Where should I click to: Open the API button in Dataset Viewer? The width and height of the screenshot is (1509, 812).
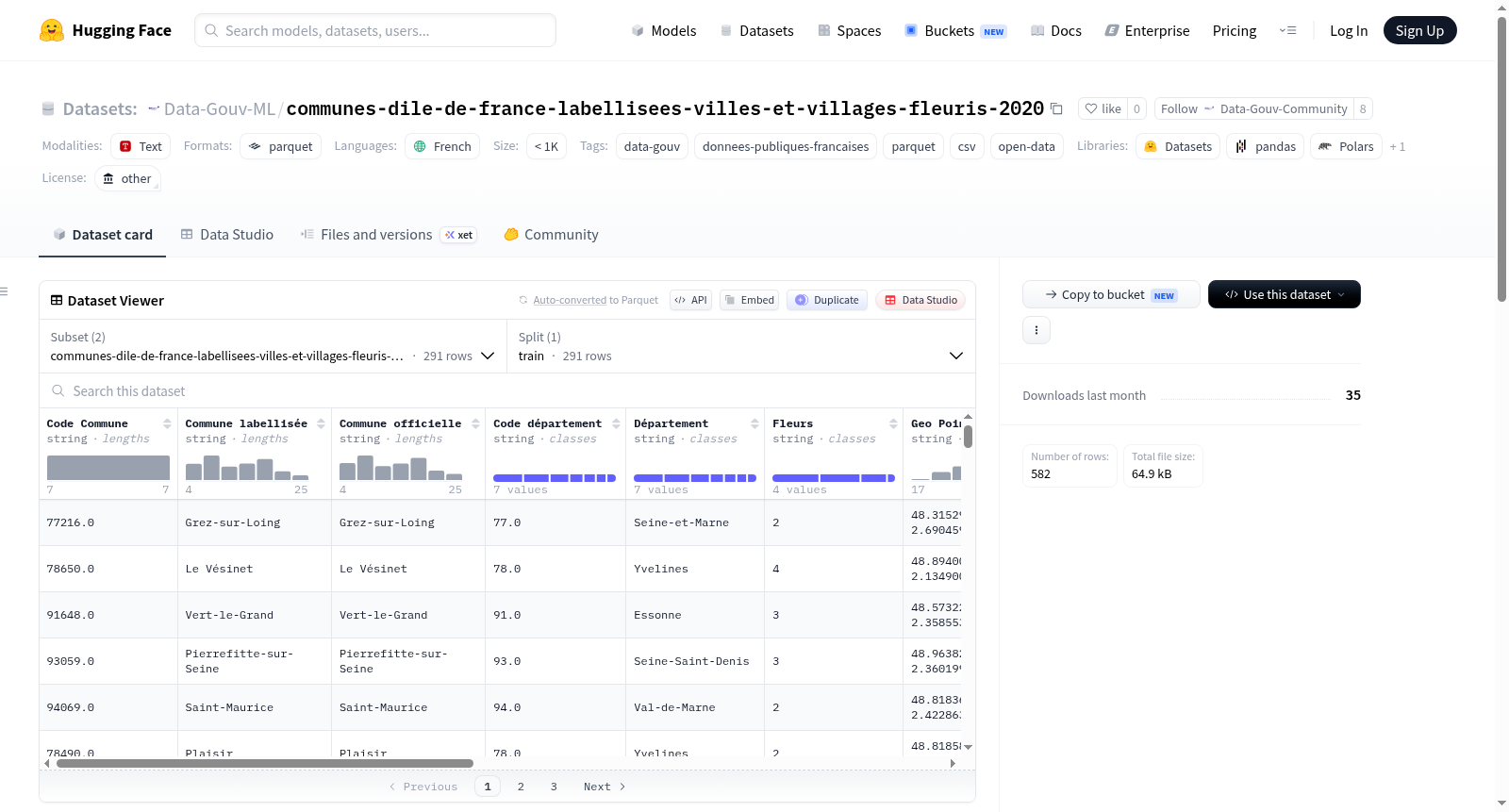(690, 300)
